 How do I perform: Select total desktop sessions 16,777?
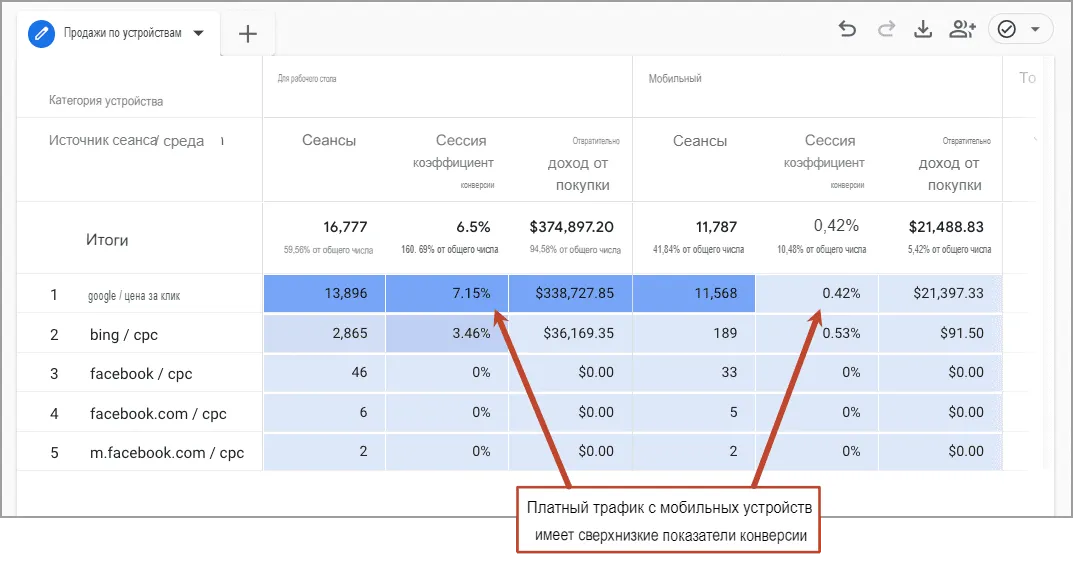click(x=346, y=227)
